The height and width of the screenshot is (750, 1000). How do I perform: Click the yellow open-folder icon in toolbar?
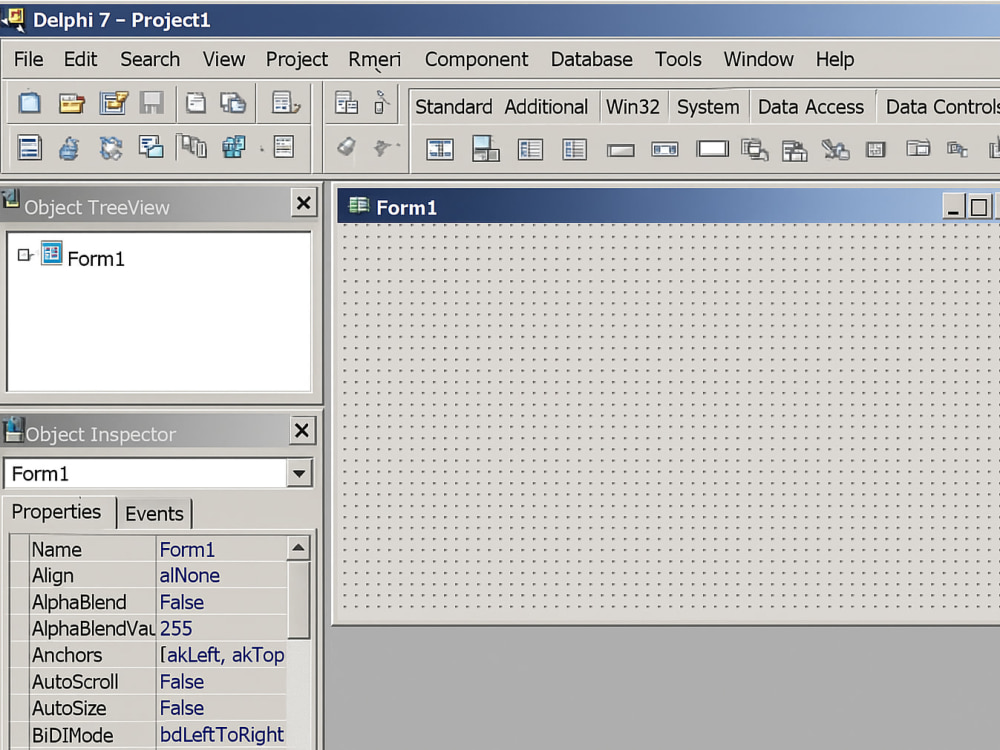point(71,103)
